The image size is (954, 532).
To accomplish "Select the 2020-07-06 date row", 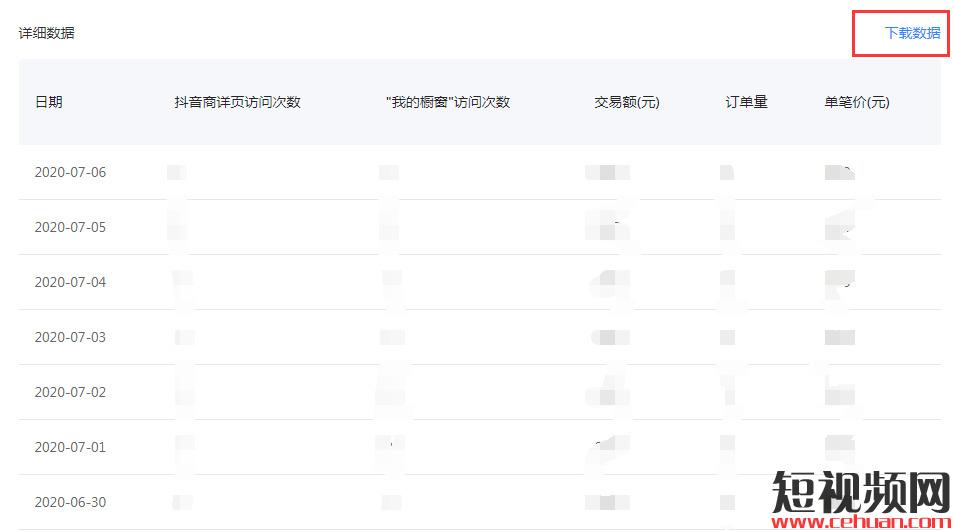I will coord(70,172).
